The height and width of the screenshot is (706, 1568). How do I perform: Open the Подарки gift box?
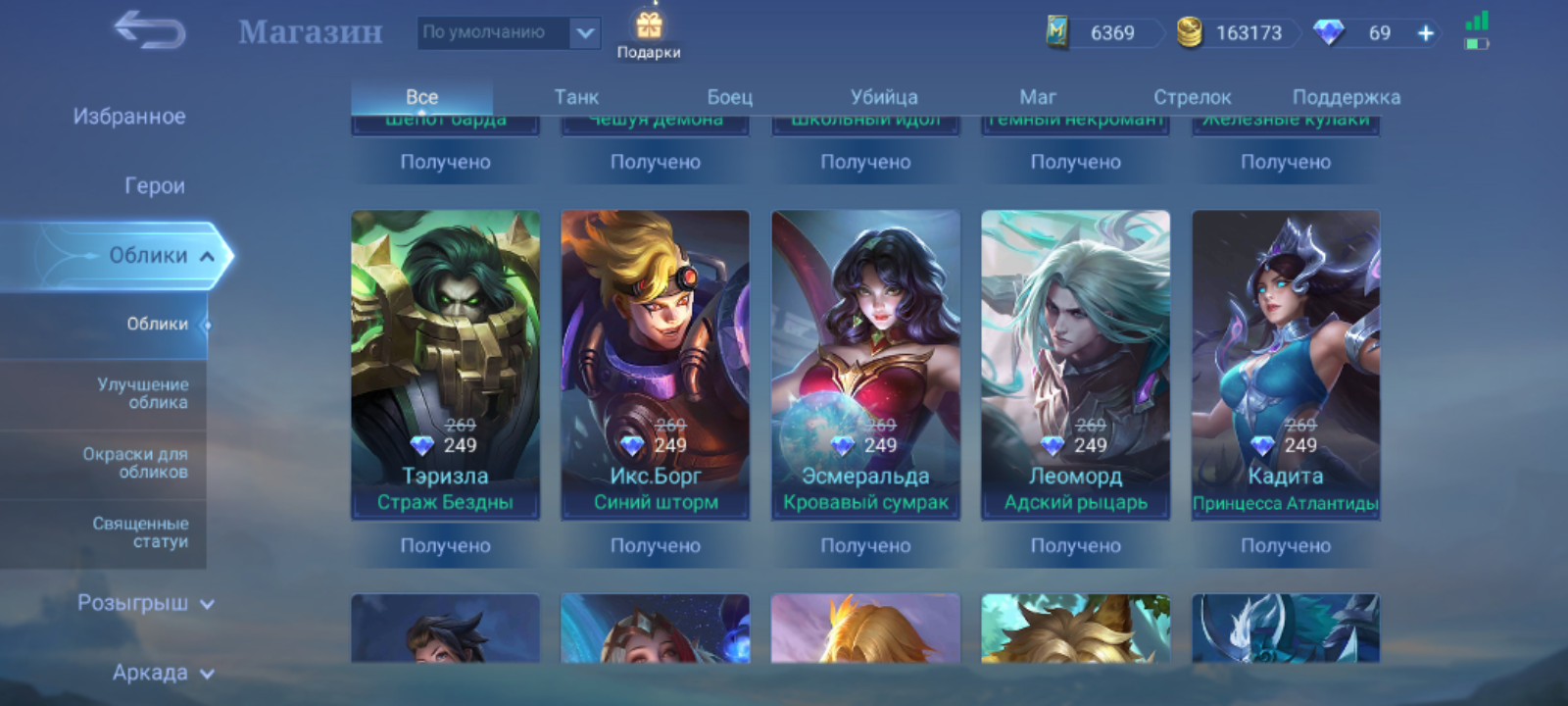(x=649, y=32)
